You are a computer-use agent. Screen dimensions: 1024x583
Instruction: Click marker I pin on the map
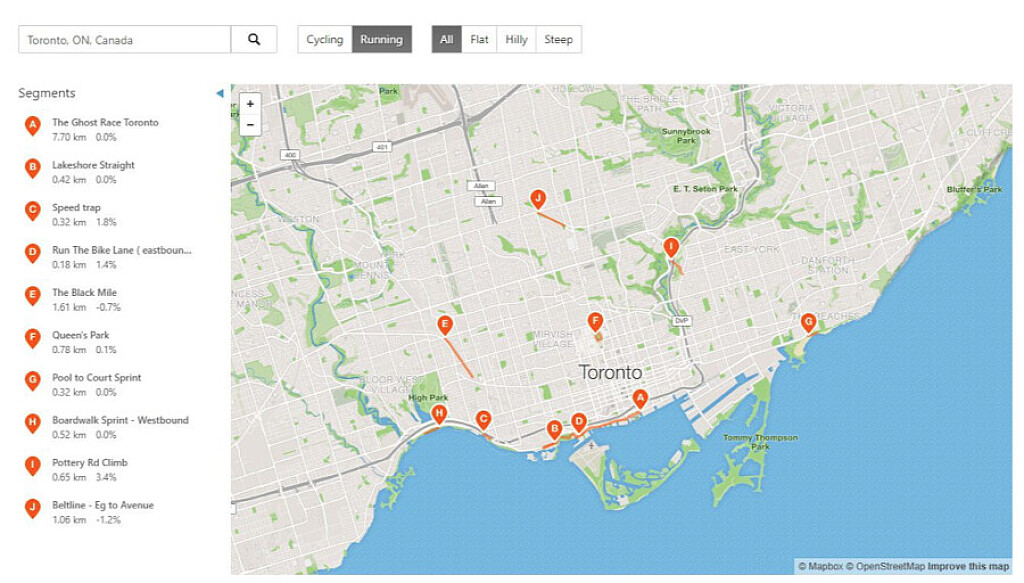[x=671, y=246]
